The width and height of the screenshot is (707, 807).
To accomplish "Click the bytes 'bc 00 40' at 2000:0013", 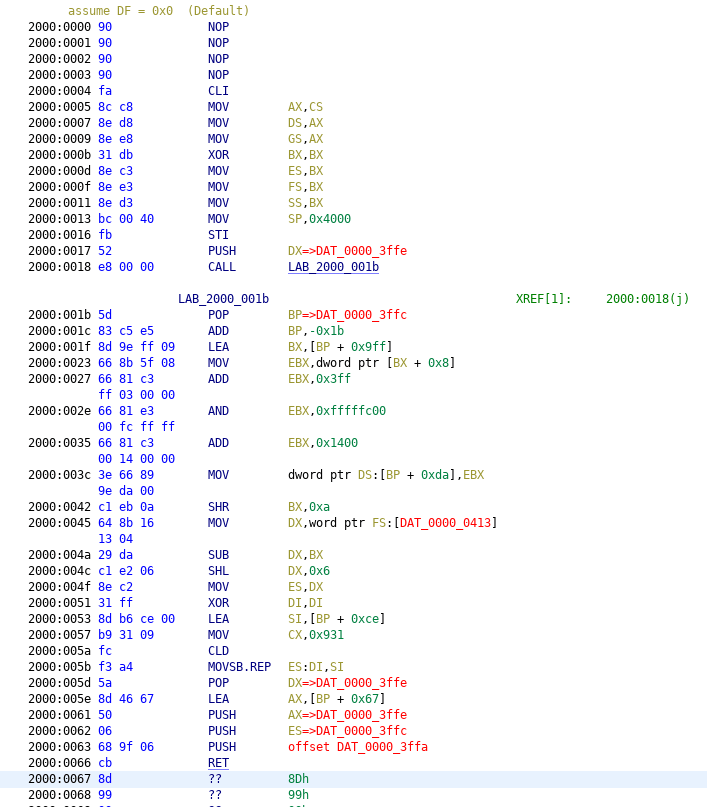I will [x=126, y=219].
